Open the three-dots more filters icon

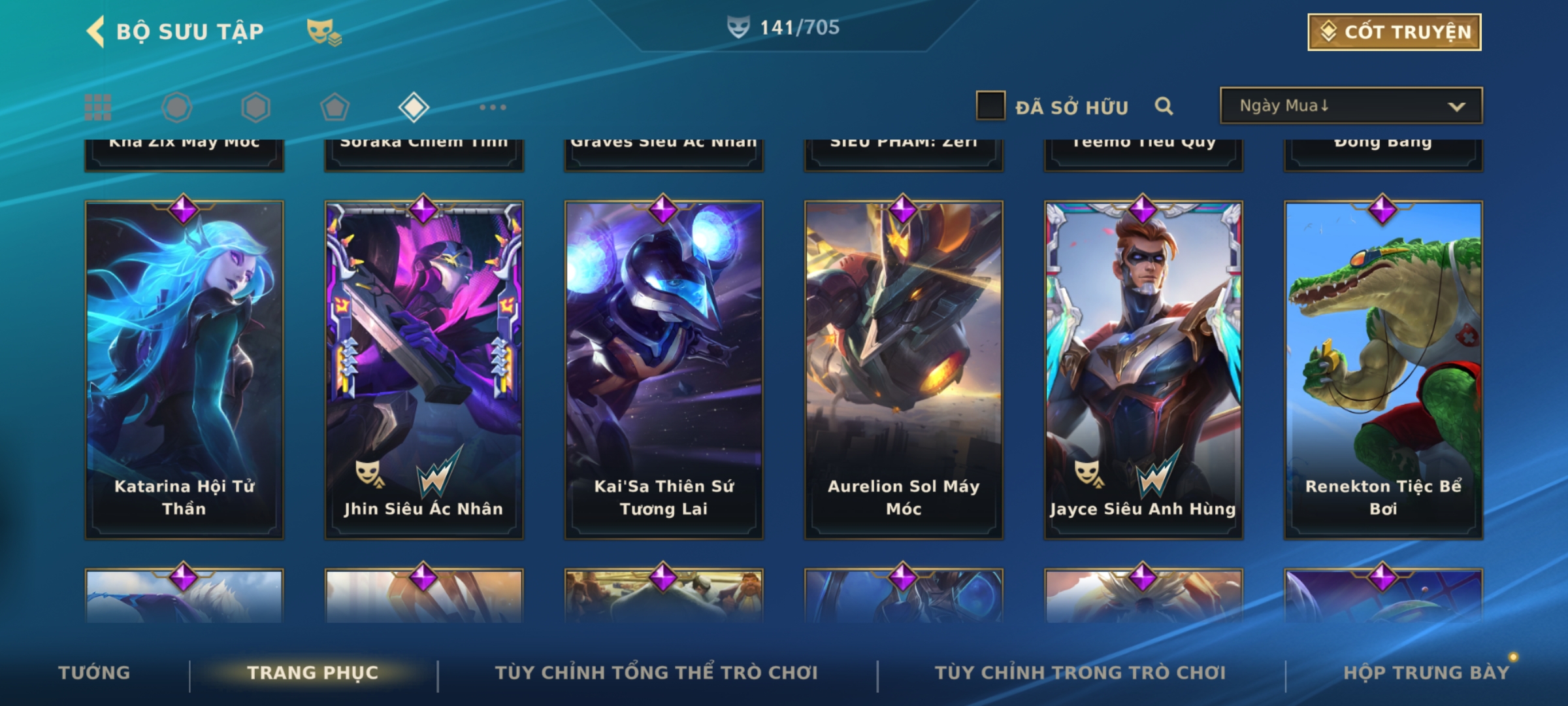[x=493, y=107]
